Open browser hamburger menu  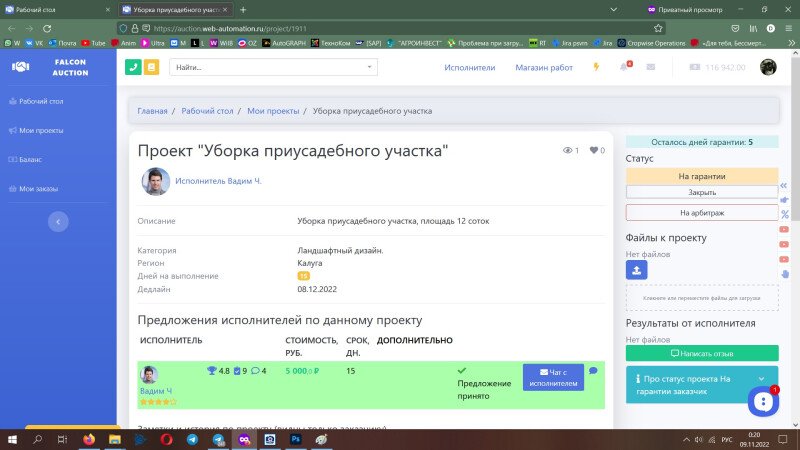(x=788, y=29)
